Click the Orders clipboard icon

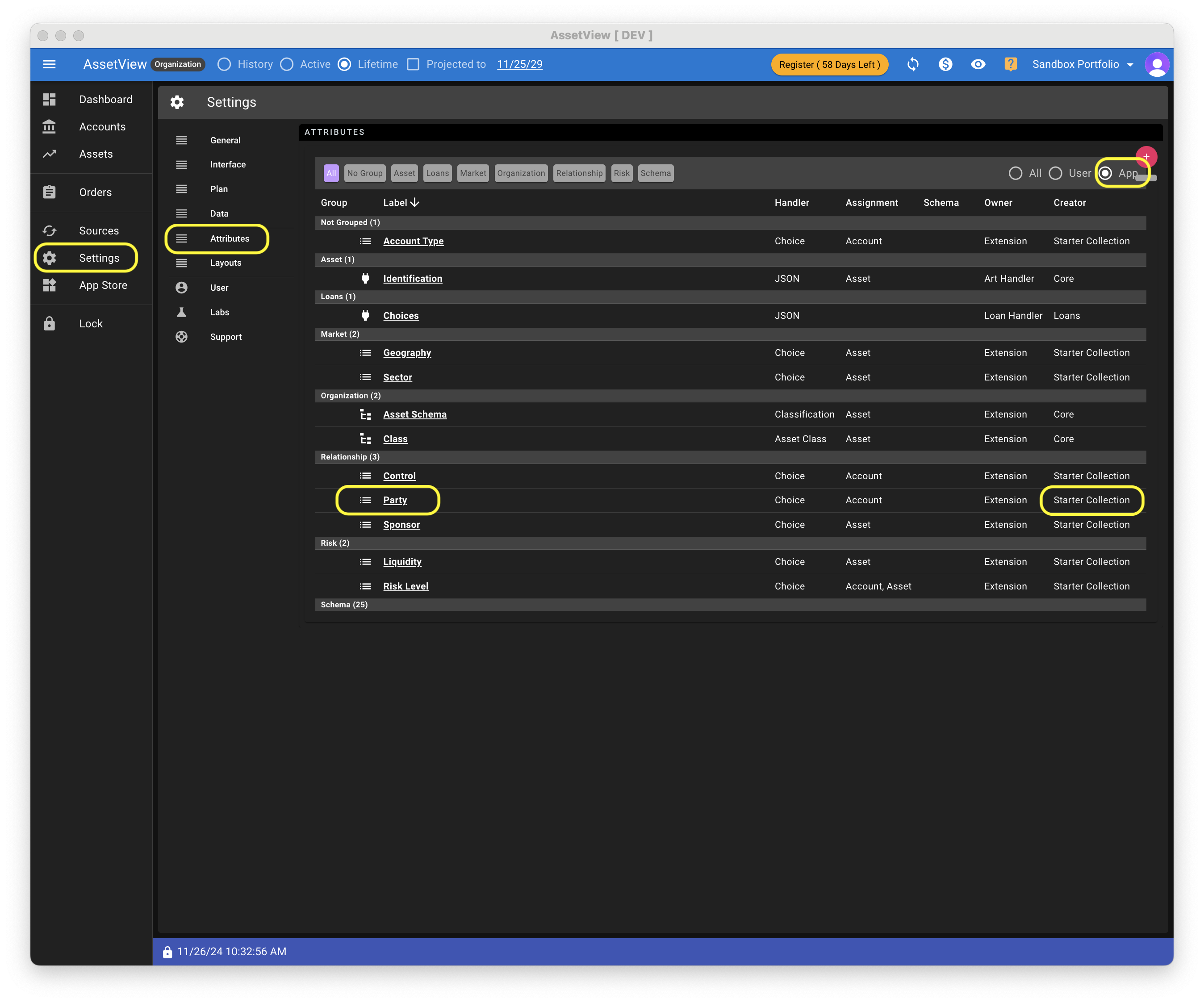pyautogui.click(x=49, y=192)
